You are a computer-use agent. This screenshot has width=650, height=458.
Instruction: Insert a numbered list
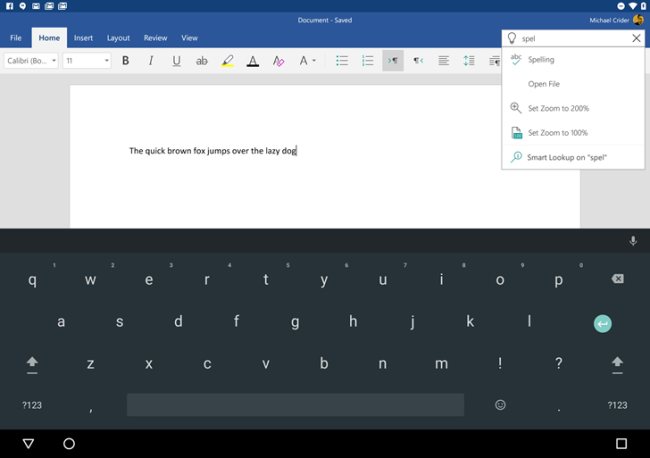tap(367, 61)
